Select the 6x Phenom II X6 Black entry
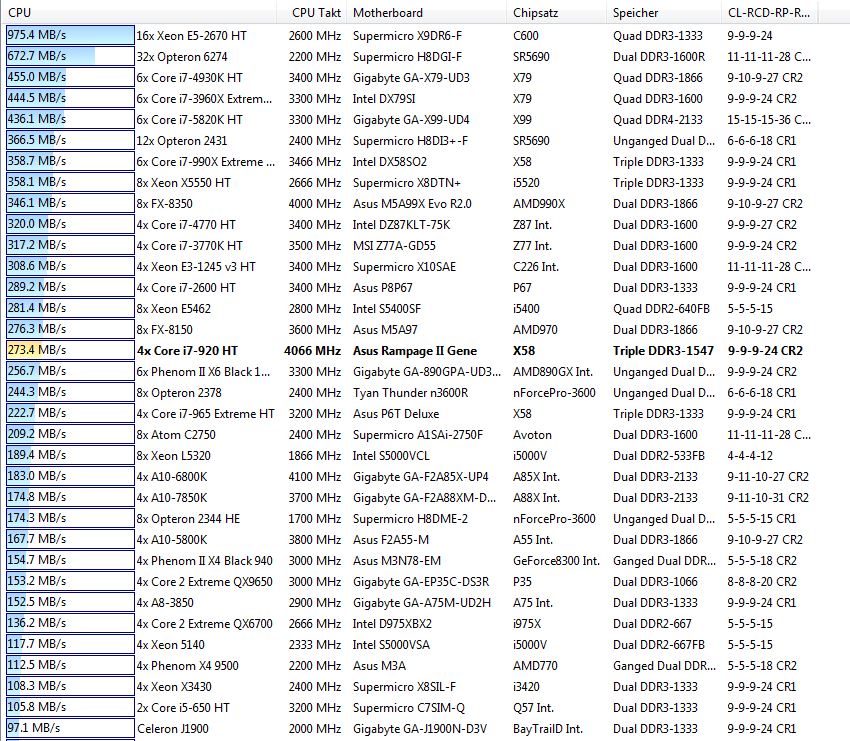The width and height of the screenshot is (850, 741). tap(203, 372)
